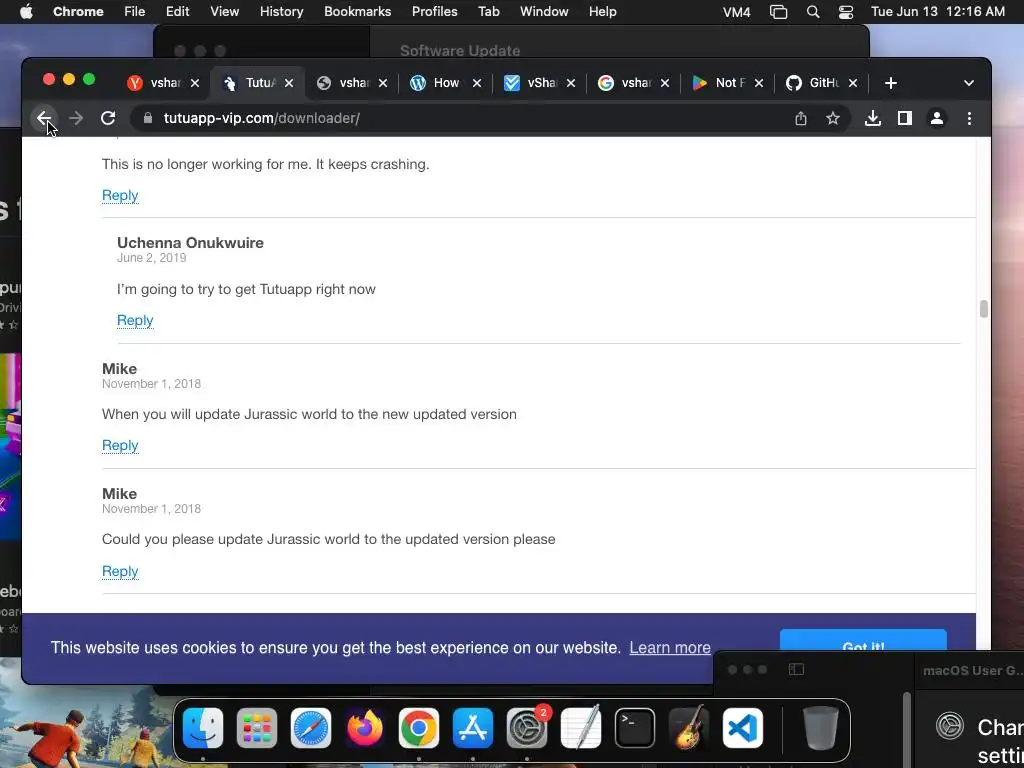
Task: Open Spotlight search in menu bar
Action: pyautogui.click(x=812, y=12)
